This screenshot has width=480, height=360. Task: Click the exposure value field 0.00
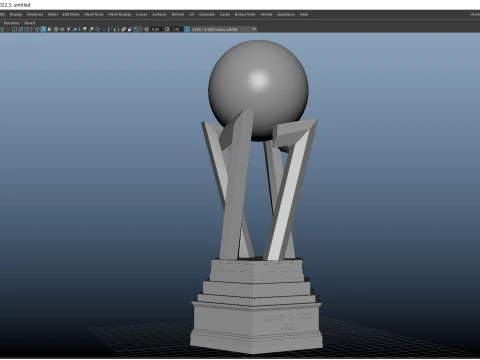click(156, 29)
